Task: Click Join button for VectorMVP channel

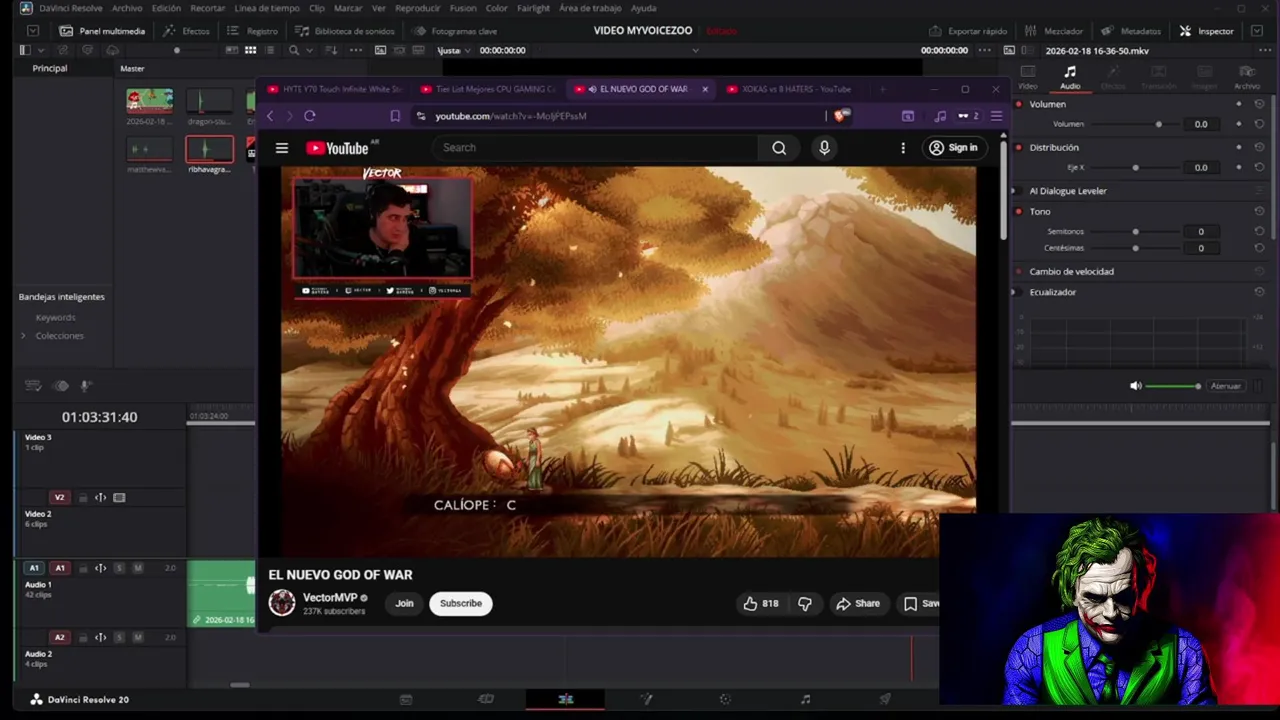Action: [x=404, y=603]
